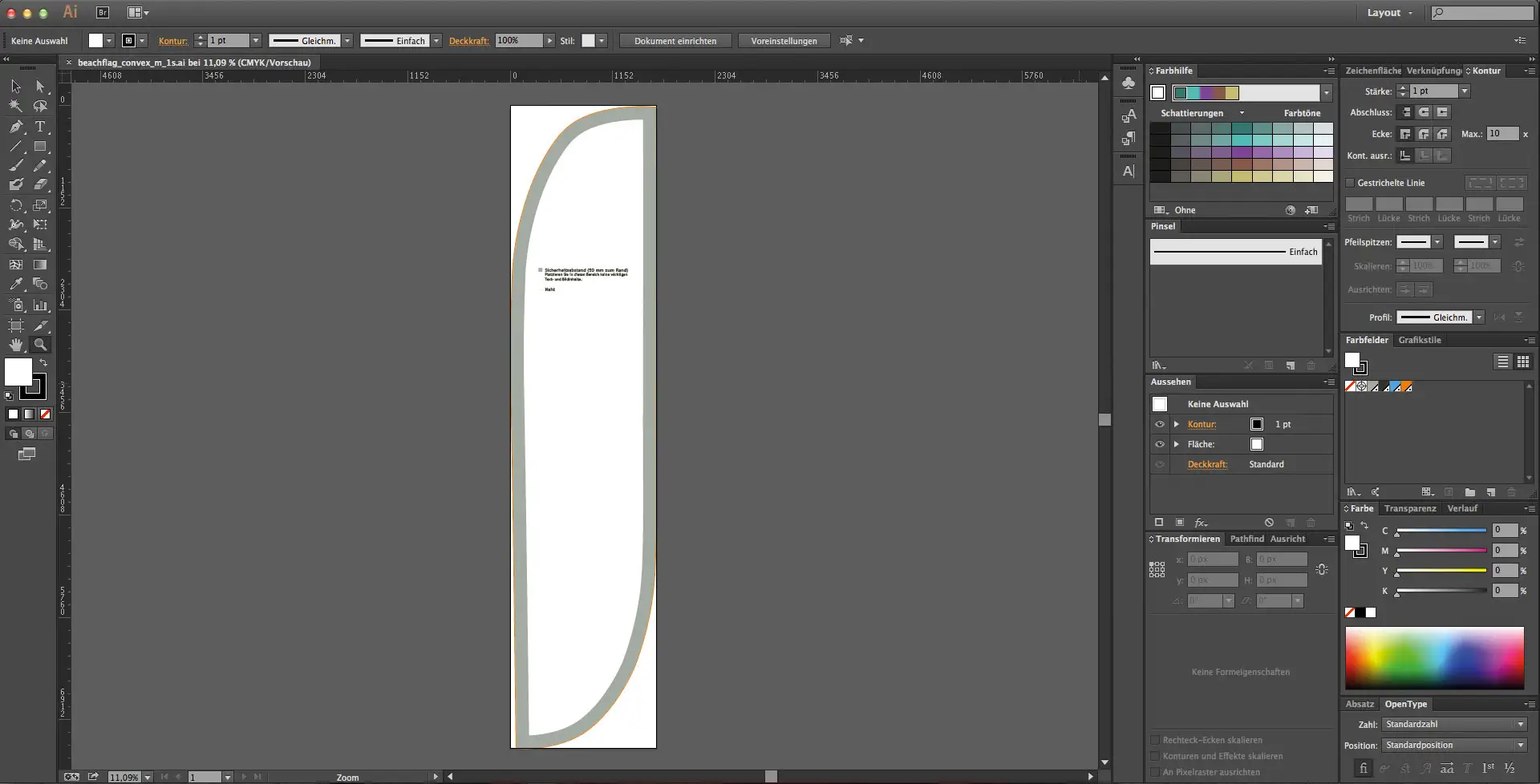Select the Hand tool

tap(16, 345)
